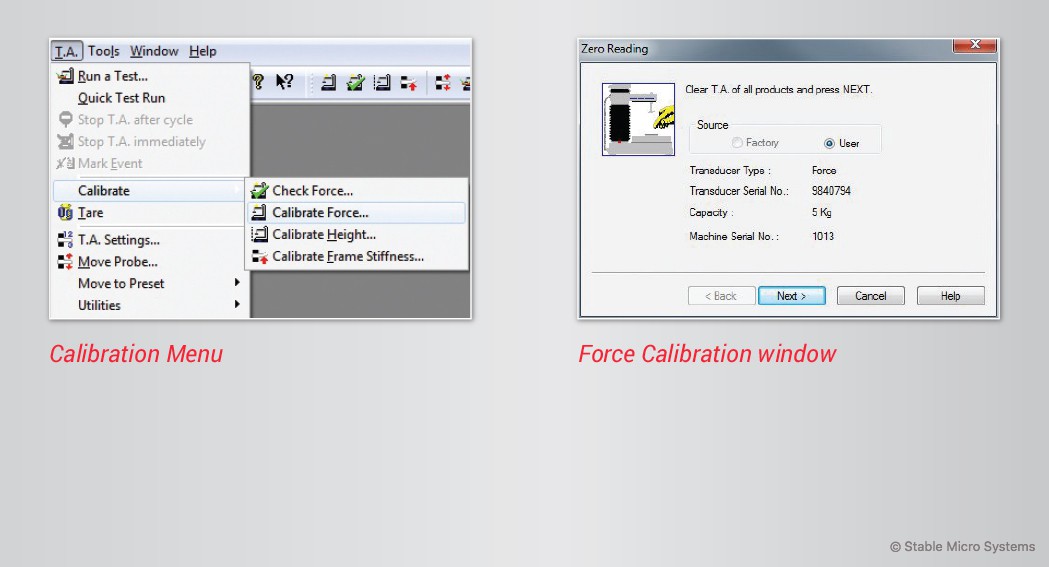1049x567 pixels.
Task: Open T.A. Settings... from the menu
Action: click(151, 239)
